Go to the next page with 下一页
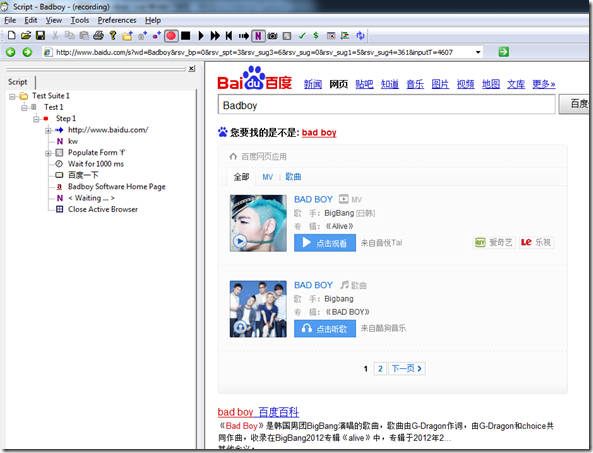 (x=407, y=368)
